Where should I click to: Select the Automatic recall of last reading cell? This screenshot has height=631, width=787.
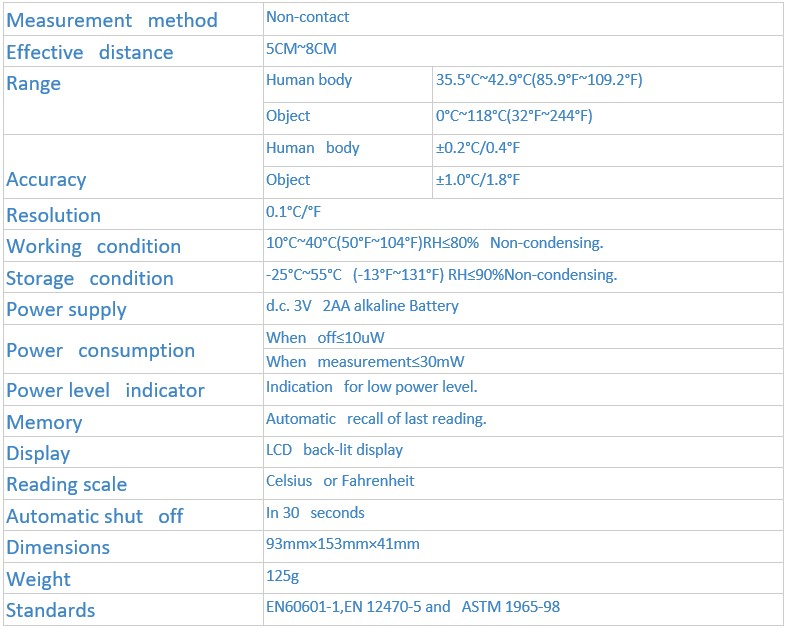(376, 419)
